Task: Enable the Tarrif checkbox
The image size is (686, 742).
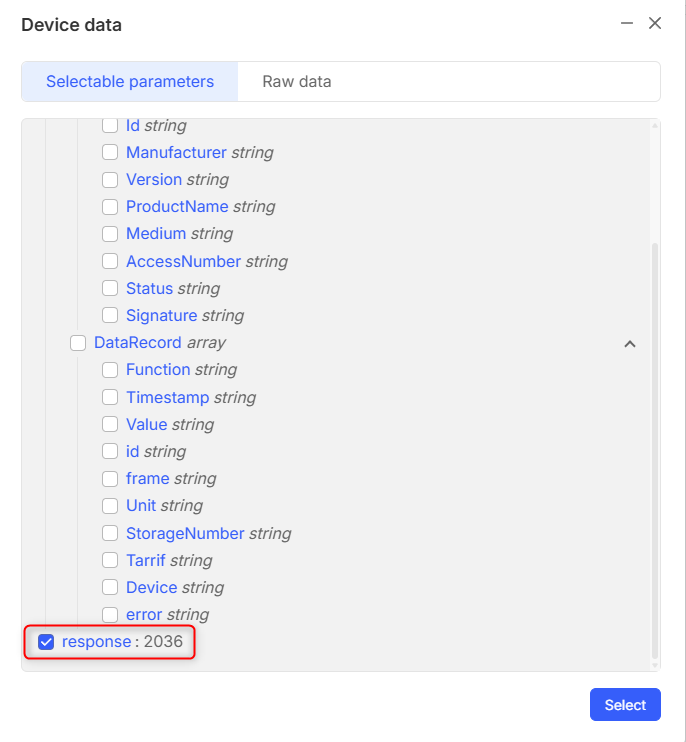Action: 110,560
